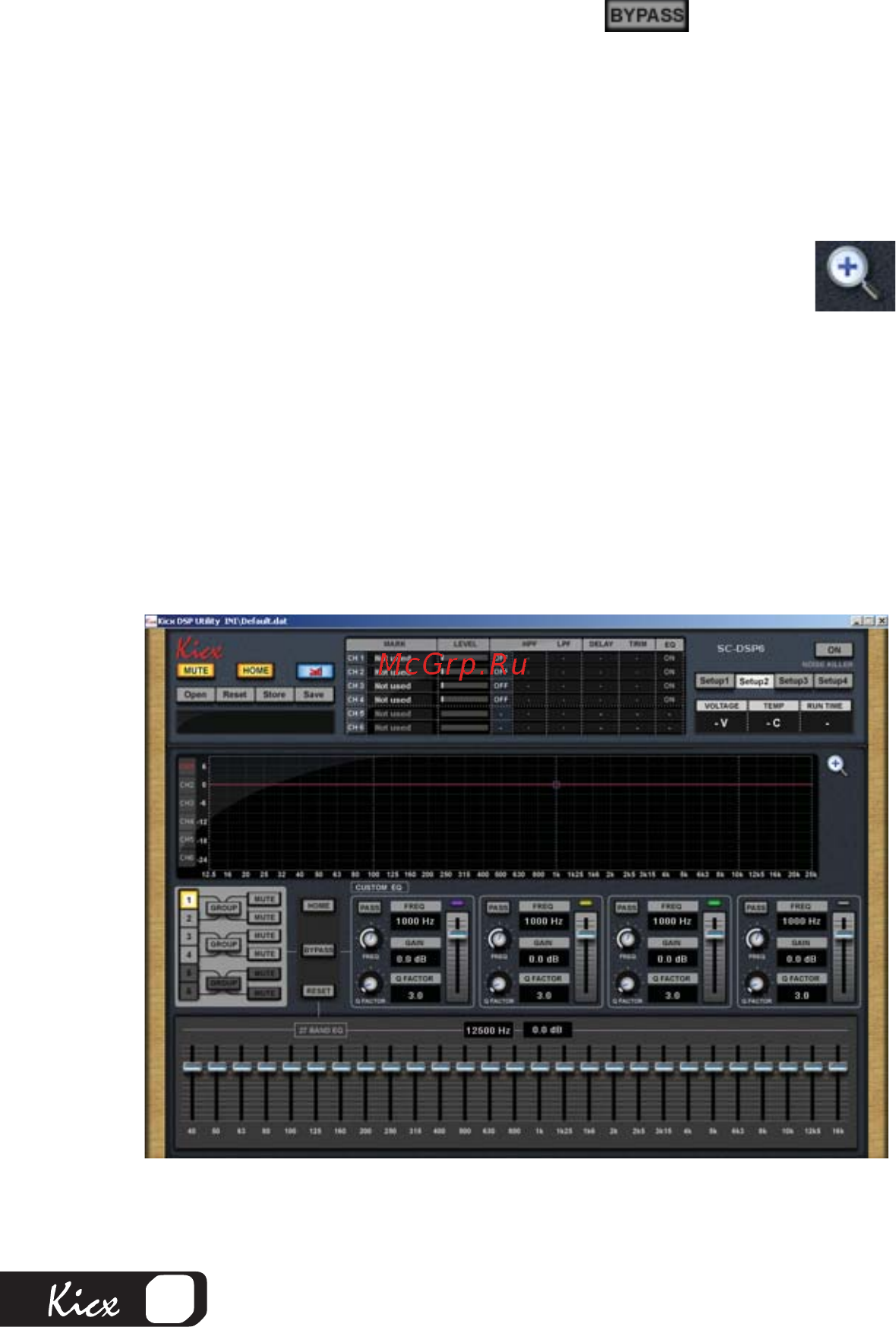Viewport: 896px width, 1327px height.
Task: Select channel 4 button in the group panel
Action: point(189,954)
